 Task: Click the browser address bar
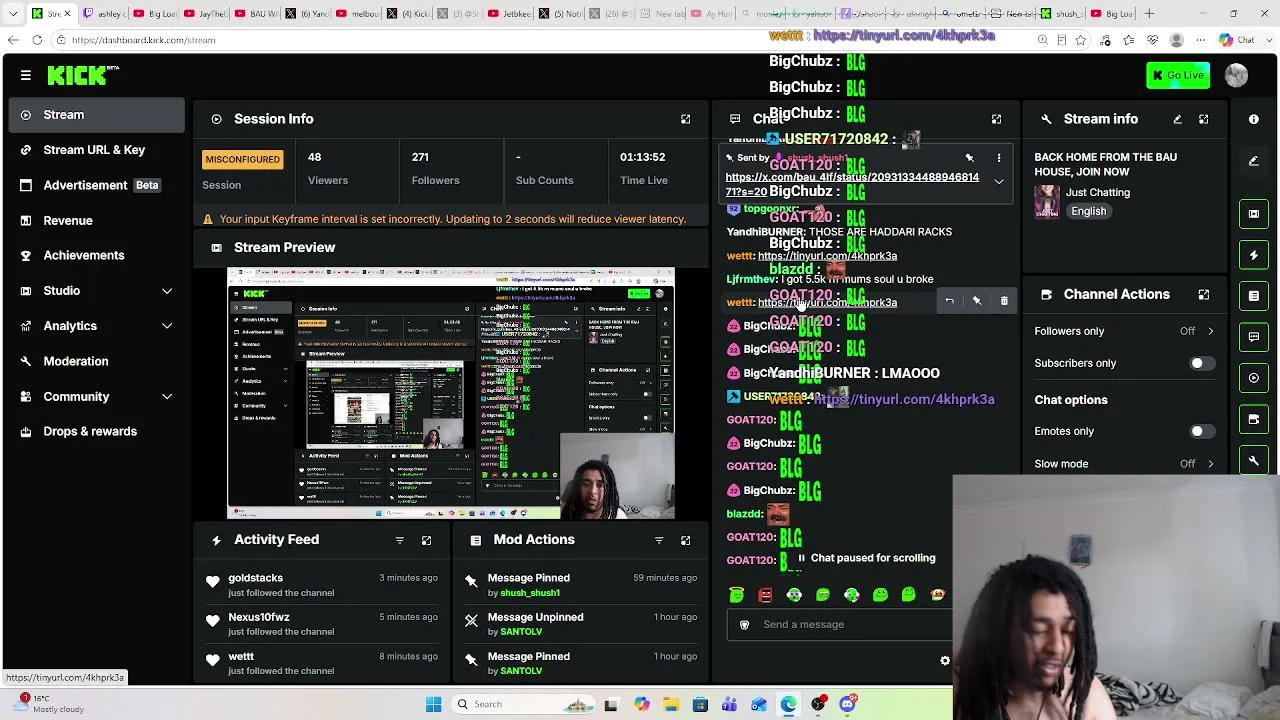click(540, 40)
